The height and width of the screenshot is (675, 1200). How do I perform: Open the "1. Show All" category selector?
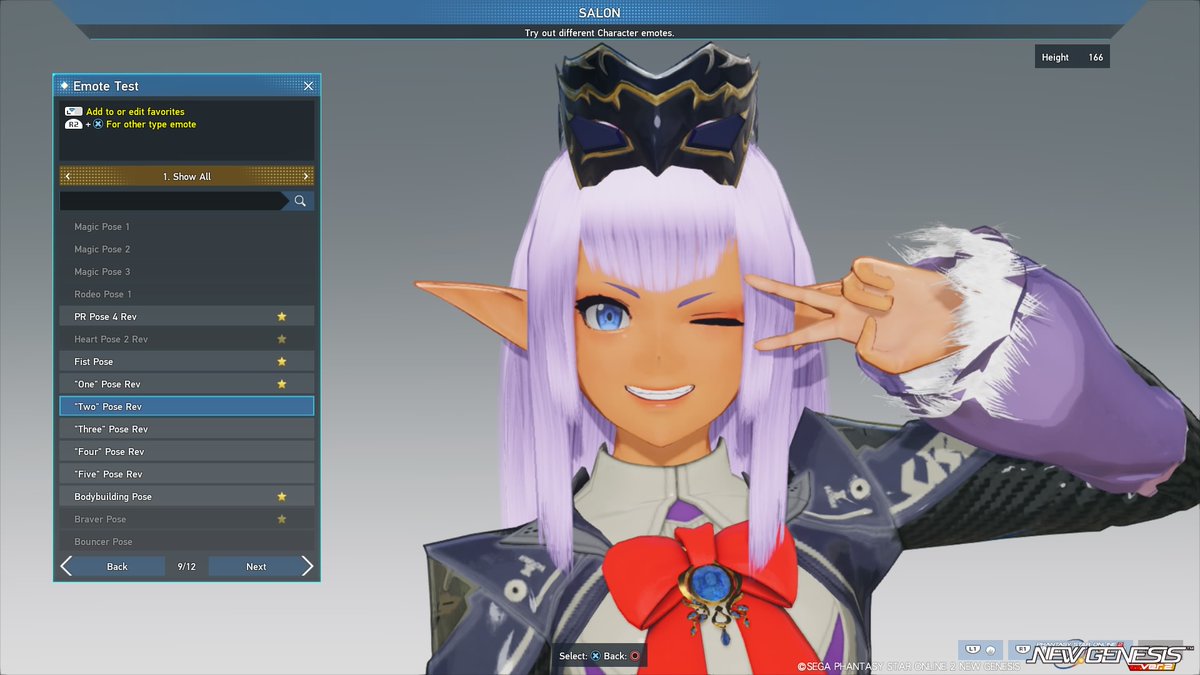coord(187,177)
